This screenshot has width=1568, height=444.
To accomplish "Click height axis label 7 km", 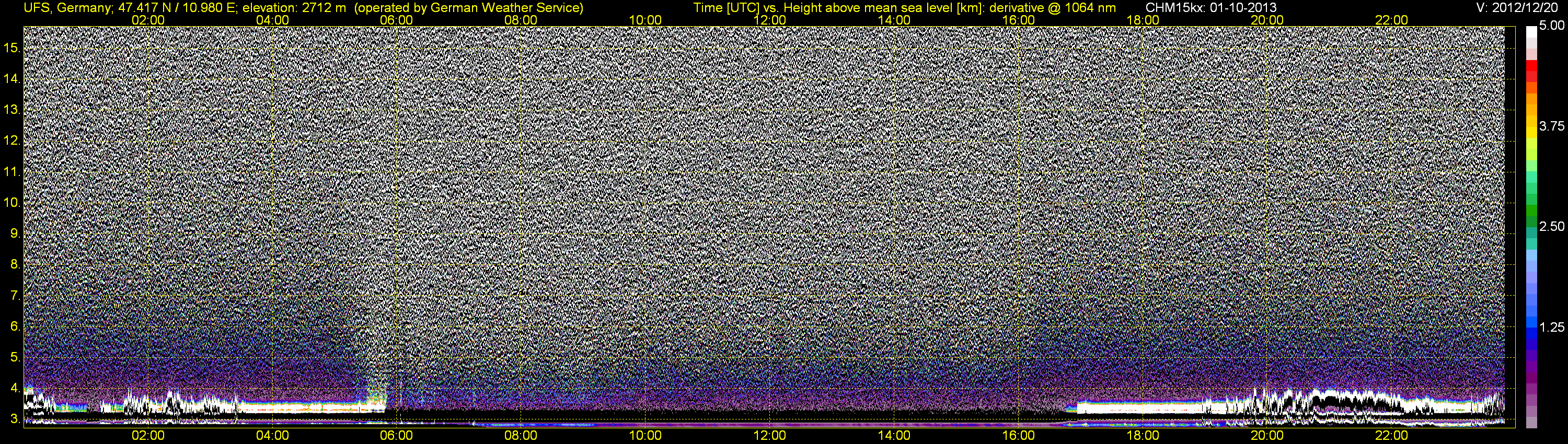I will tap(15, 296).
